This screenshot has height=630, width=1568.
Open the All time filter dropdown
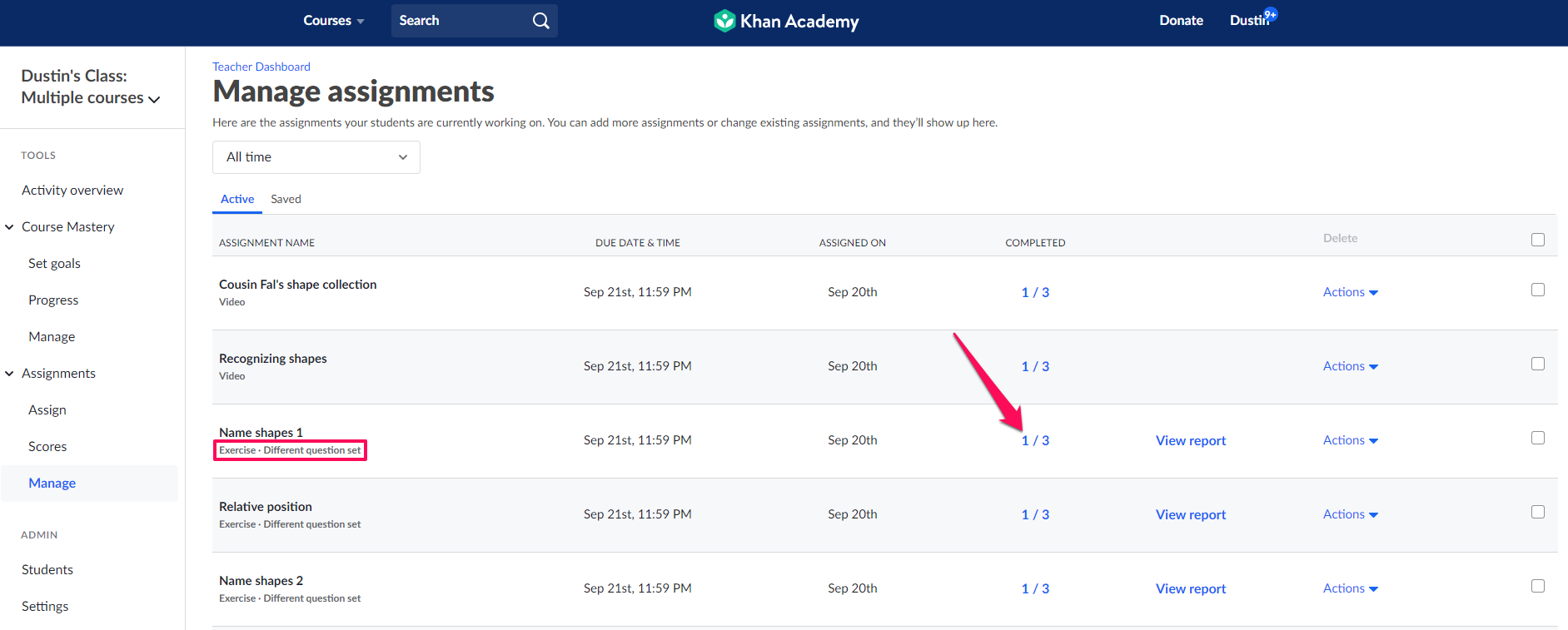pyautogui.click(x=316, y=157)
